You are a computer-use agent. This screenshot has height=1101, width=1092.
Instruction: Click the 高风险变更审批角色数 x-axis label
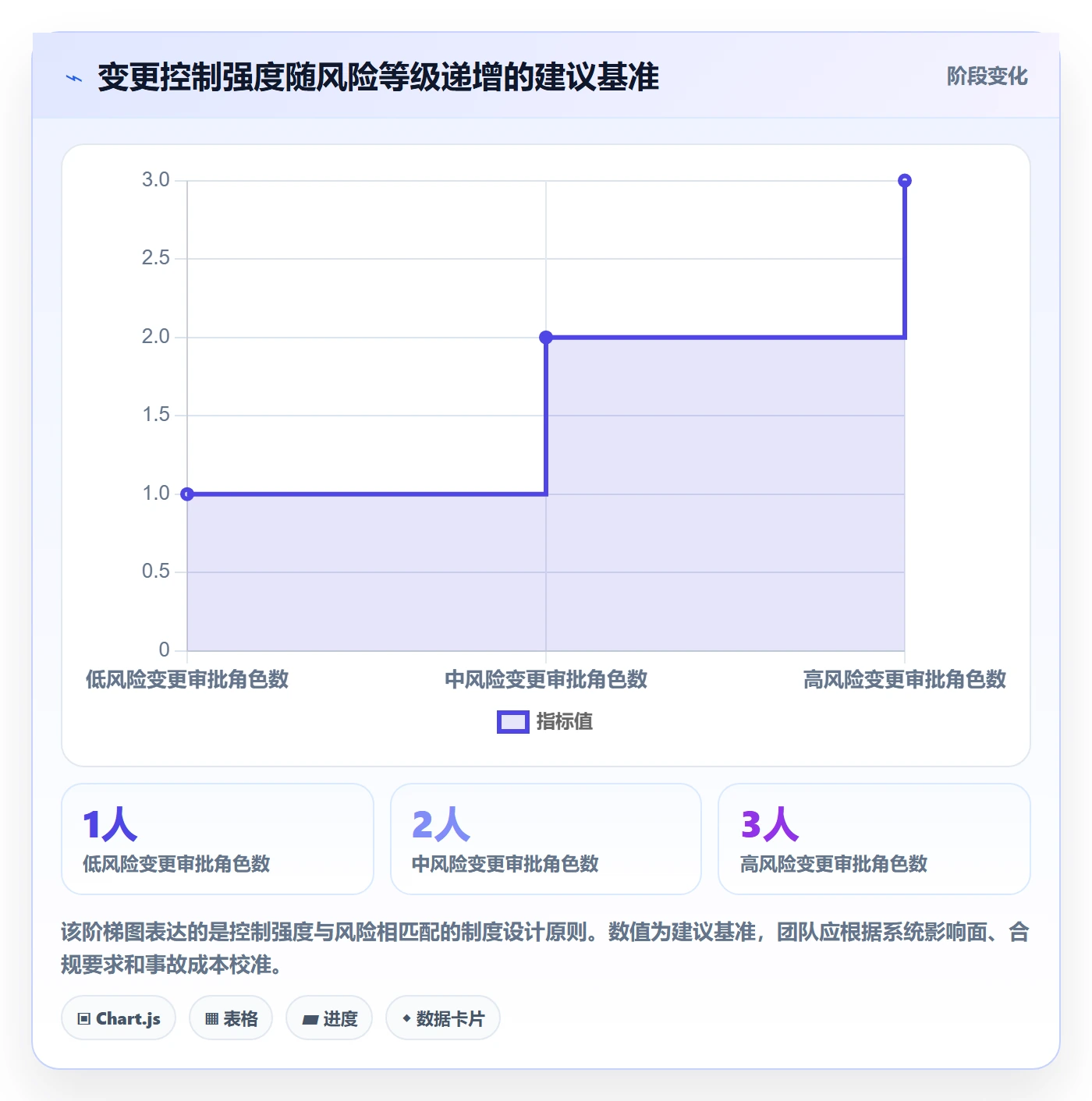click(x=905, y=680)
